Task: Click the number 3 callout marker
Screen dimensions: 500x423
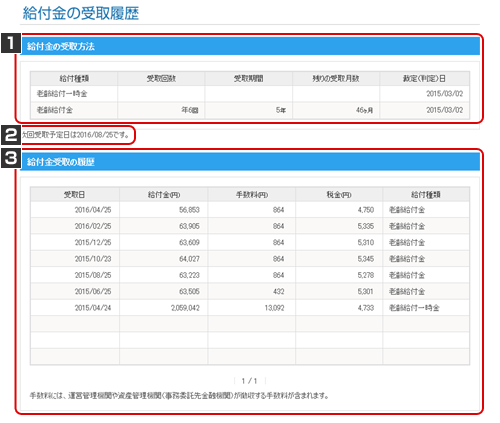Action: point(11,158)
